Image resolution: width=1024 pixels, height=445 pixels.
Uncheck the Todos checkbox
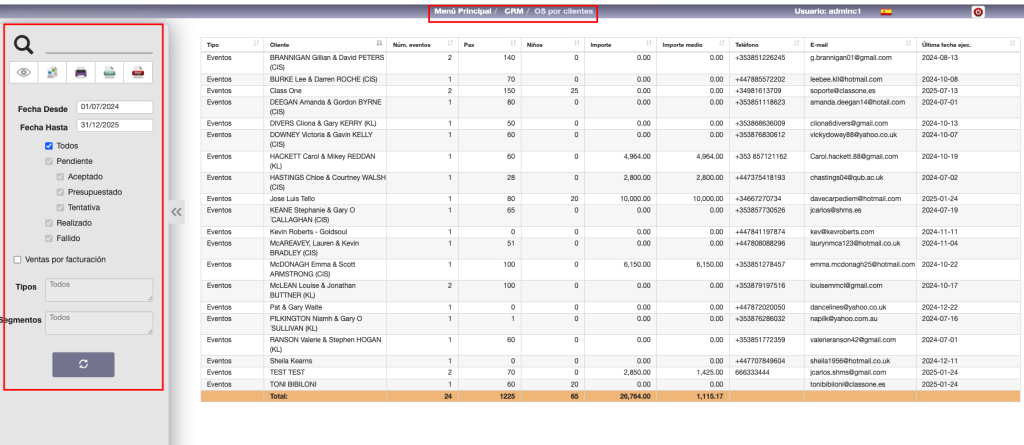[49, 146]
